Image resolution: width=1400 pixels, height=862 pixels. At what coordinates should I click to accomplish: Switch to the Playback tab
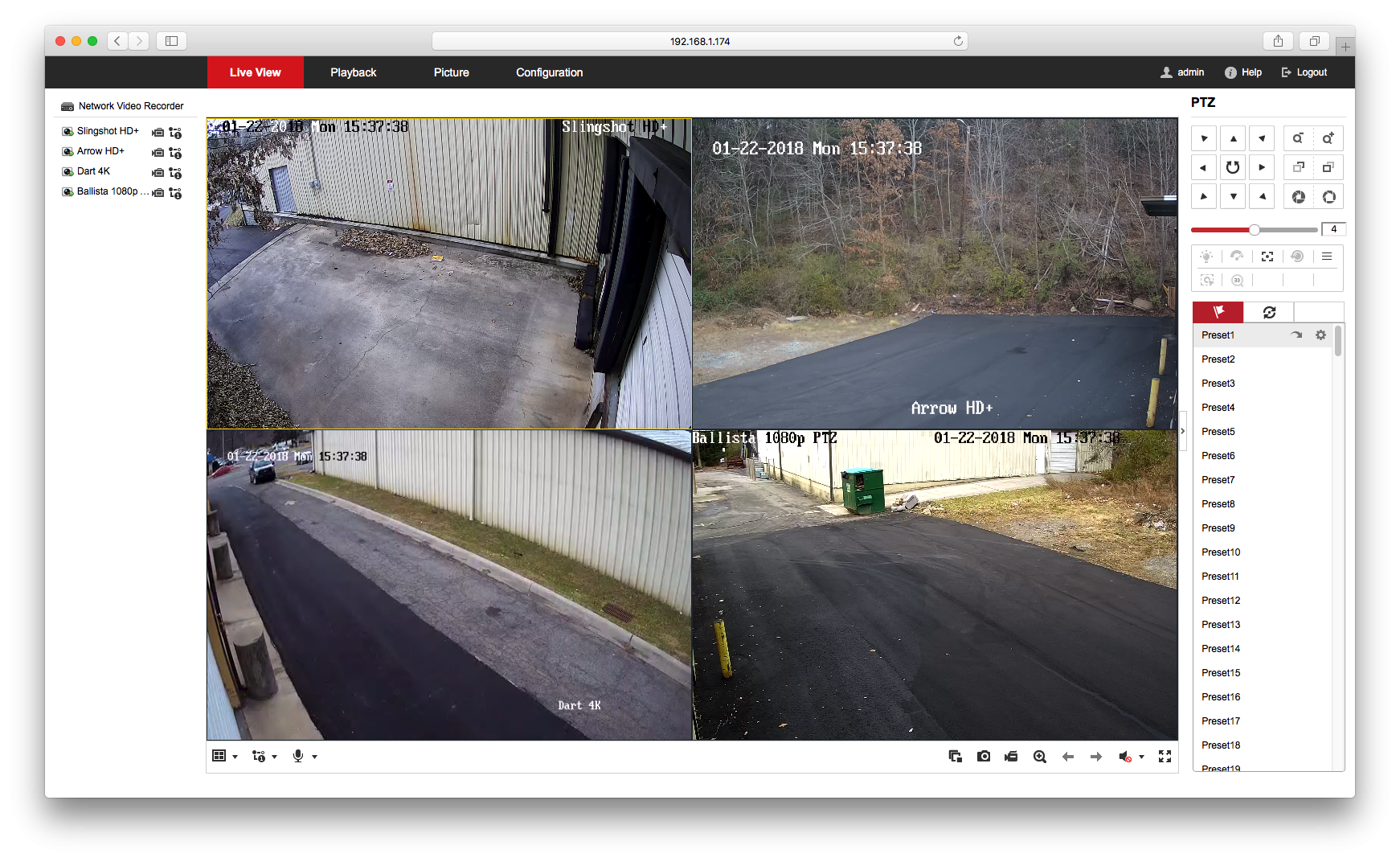pos(353,72)
